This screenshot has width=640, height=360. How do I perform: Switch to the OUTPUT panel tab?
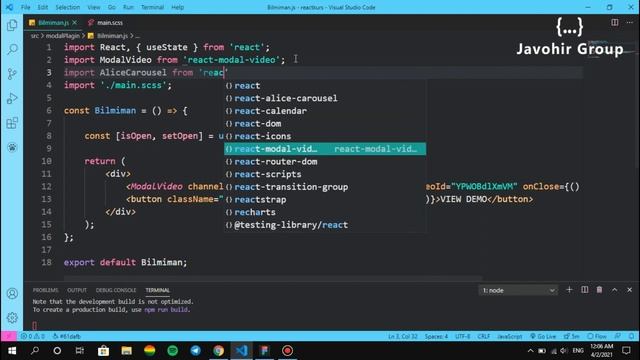[77, 290]
